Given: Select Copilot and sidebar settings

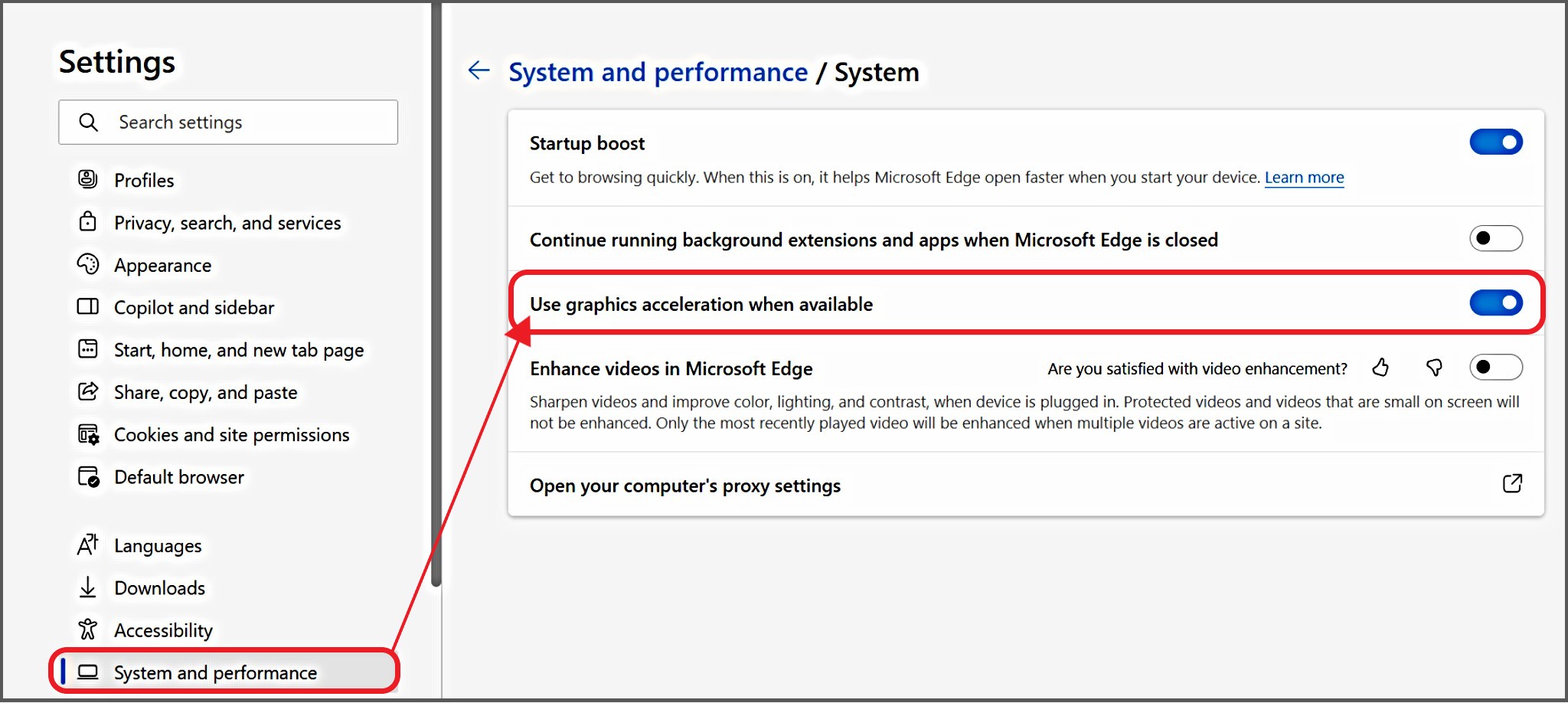Looking at the screenshot, I should 194,308.
